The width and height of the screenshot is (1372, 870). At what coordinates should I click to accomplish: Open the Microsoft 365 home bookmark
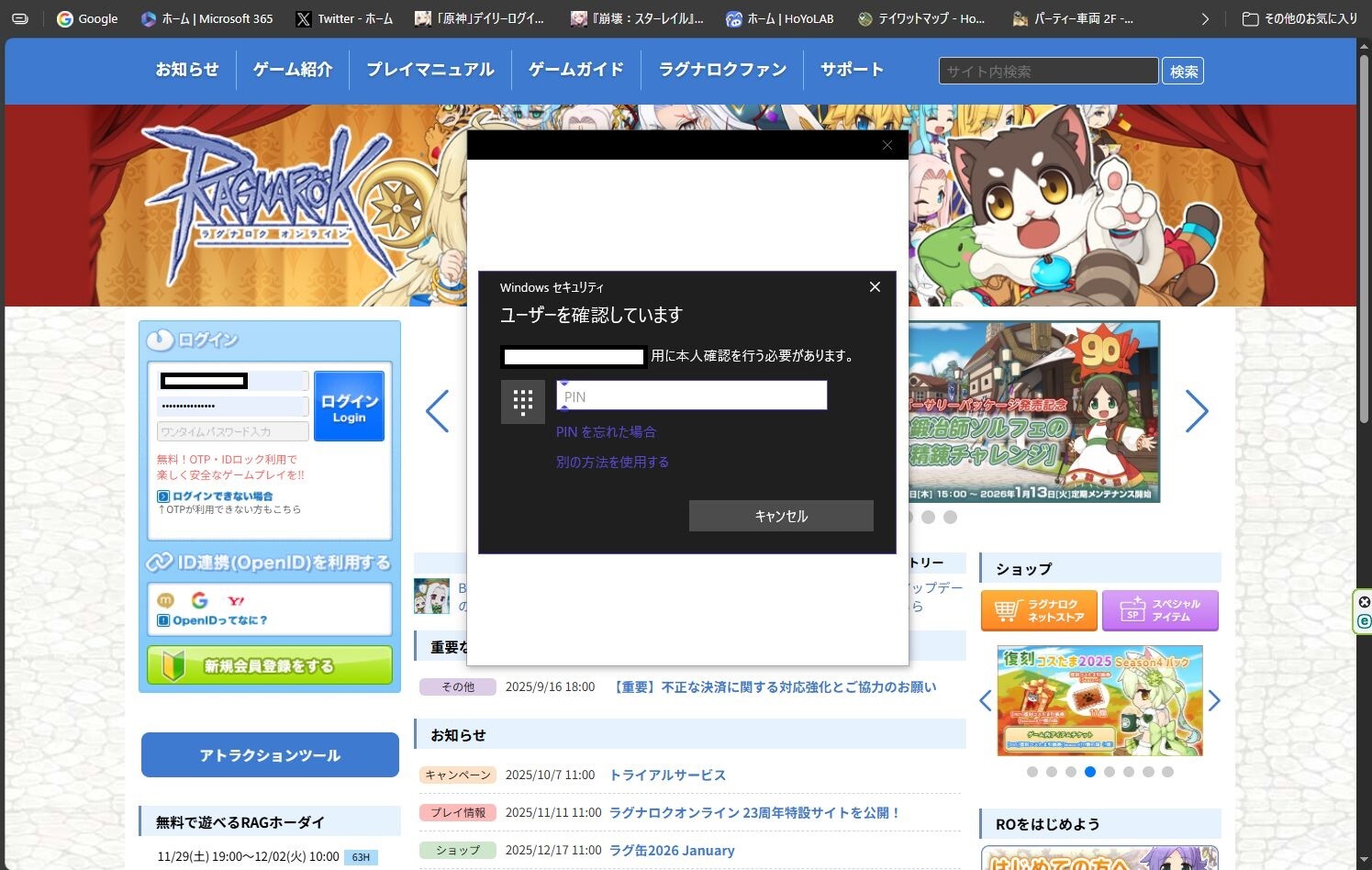(207, 18)
